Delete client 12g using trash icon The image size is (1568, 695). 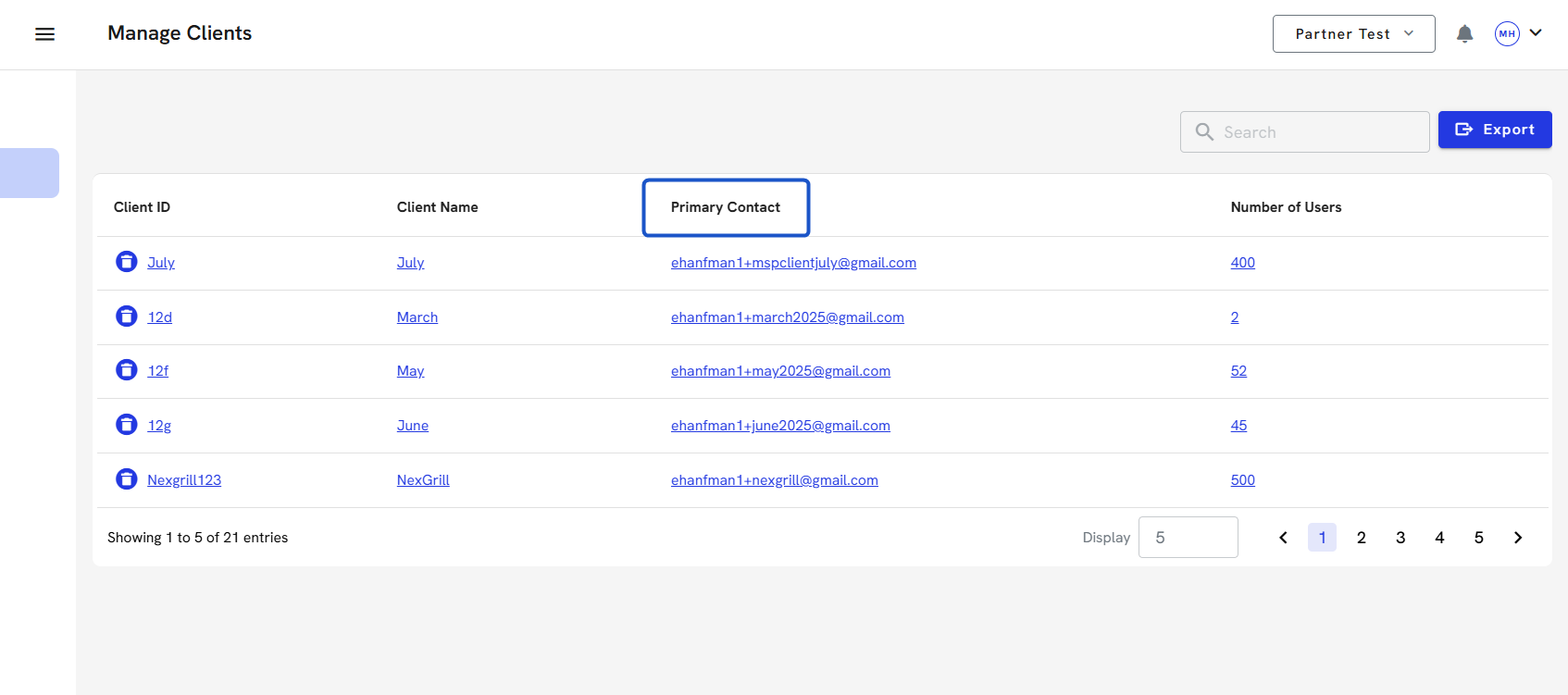(127, 425)
